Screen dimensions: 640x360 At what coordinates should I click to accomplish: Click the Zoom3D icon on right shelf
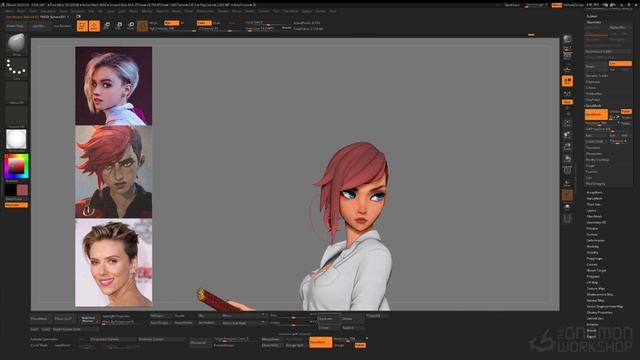coord(567,146)
